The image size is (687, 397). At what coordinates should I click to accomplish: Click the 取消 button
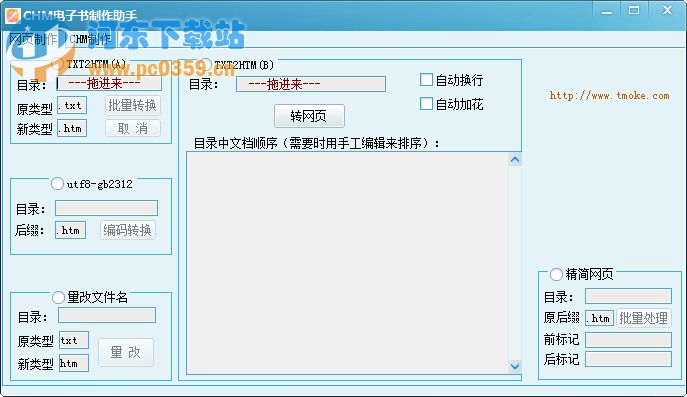[x=133, y=128]
